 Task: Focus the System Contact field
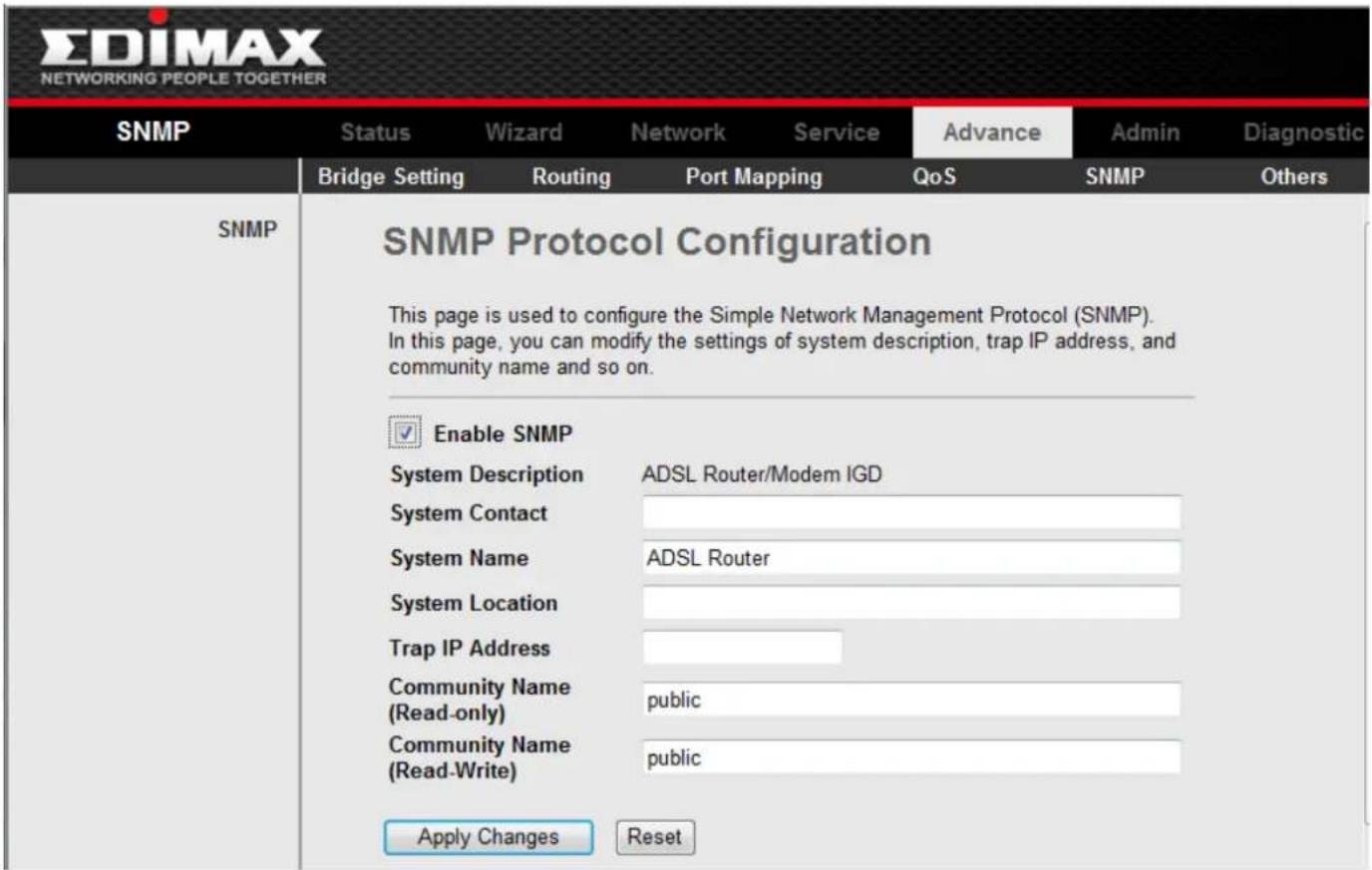[911, 512]
